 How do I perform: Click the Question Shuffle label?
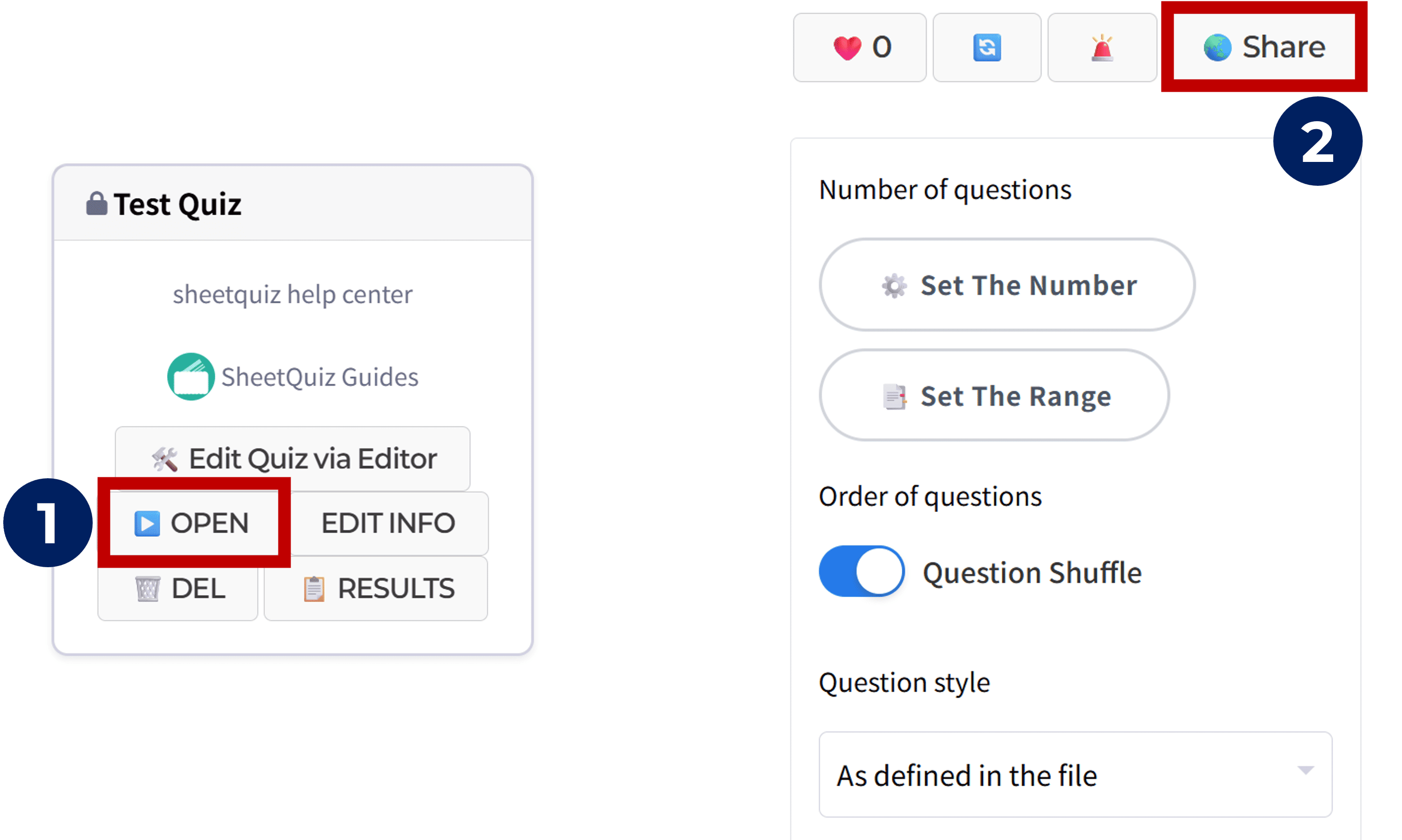click(1032, 572)
